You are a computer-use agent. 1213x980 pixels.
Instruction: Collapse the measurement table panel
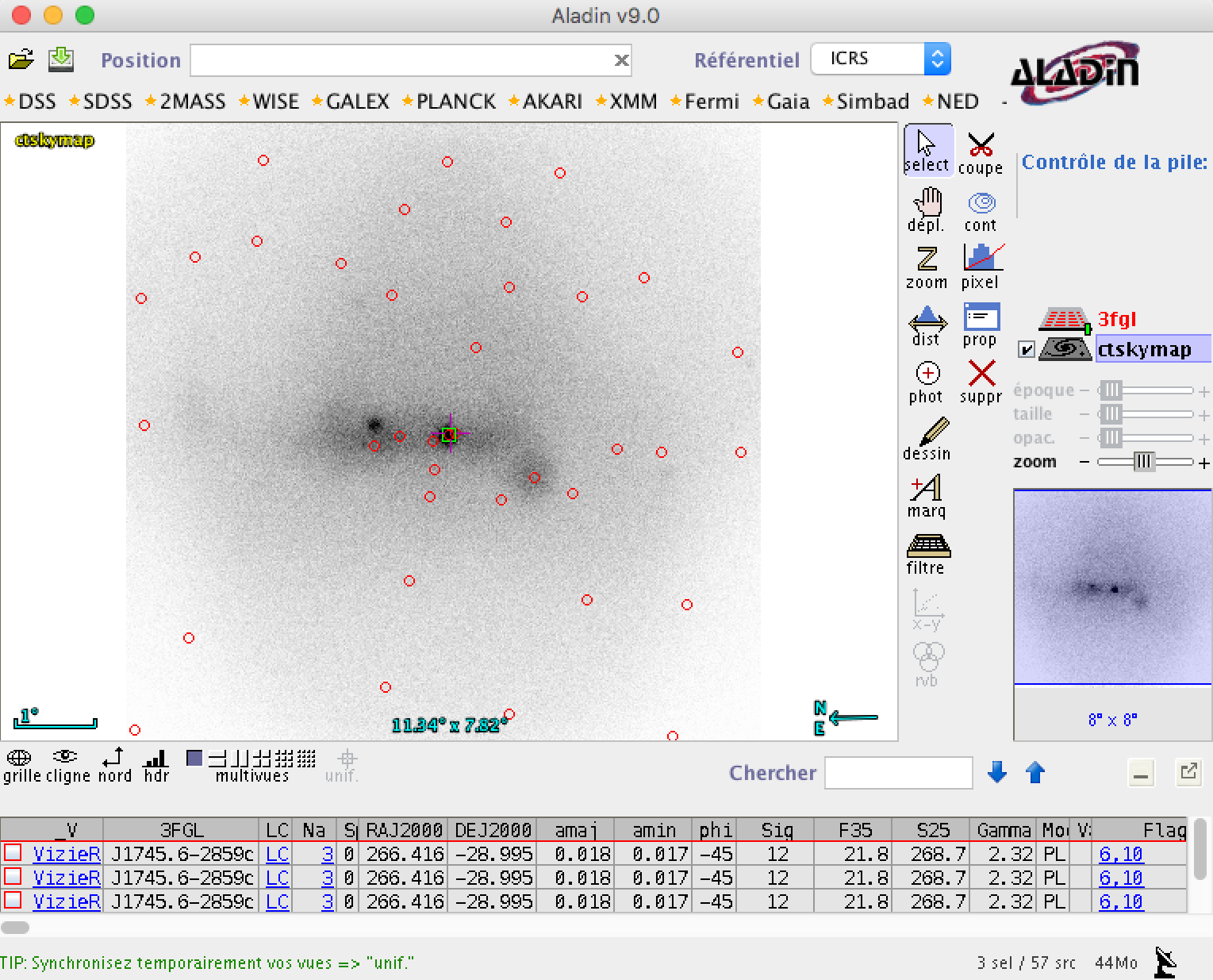click(x=1141, y=773)
